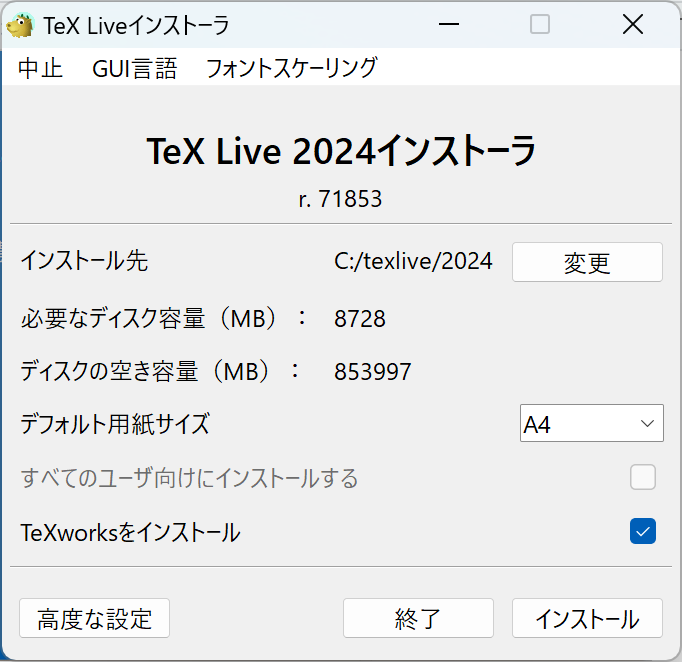682x662 pixels.
Task: Click the revision number r. 71853
Action: click(340, 199)
